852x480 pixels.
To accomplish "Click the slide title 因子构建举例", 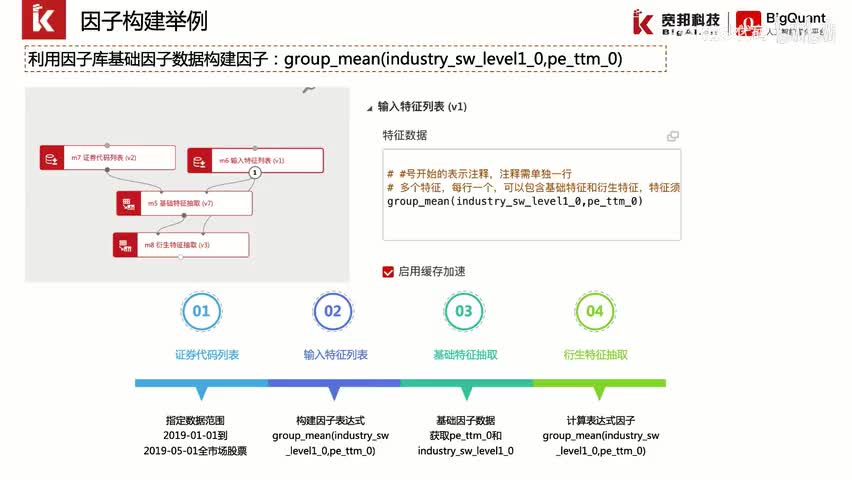I will point(143,21).
